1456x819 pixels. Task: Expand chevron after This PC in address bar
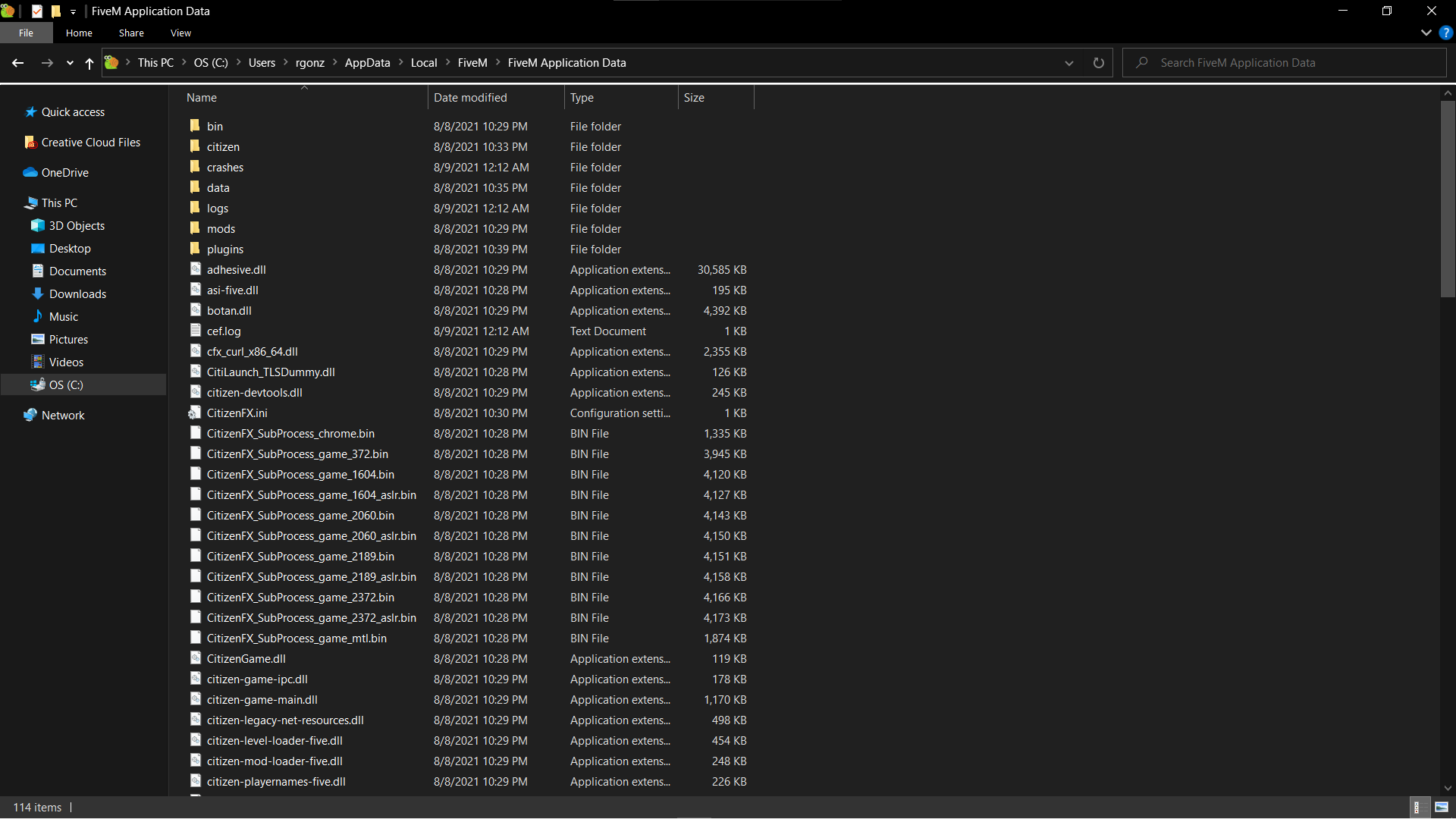184,62
